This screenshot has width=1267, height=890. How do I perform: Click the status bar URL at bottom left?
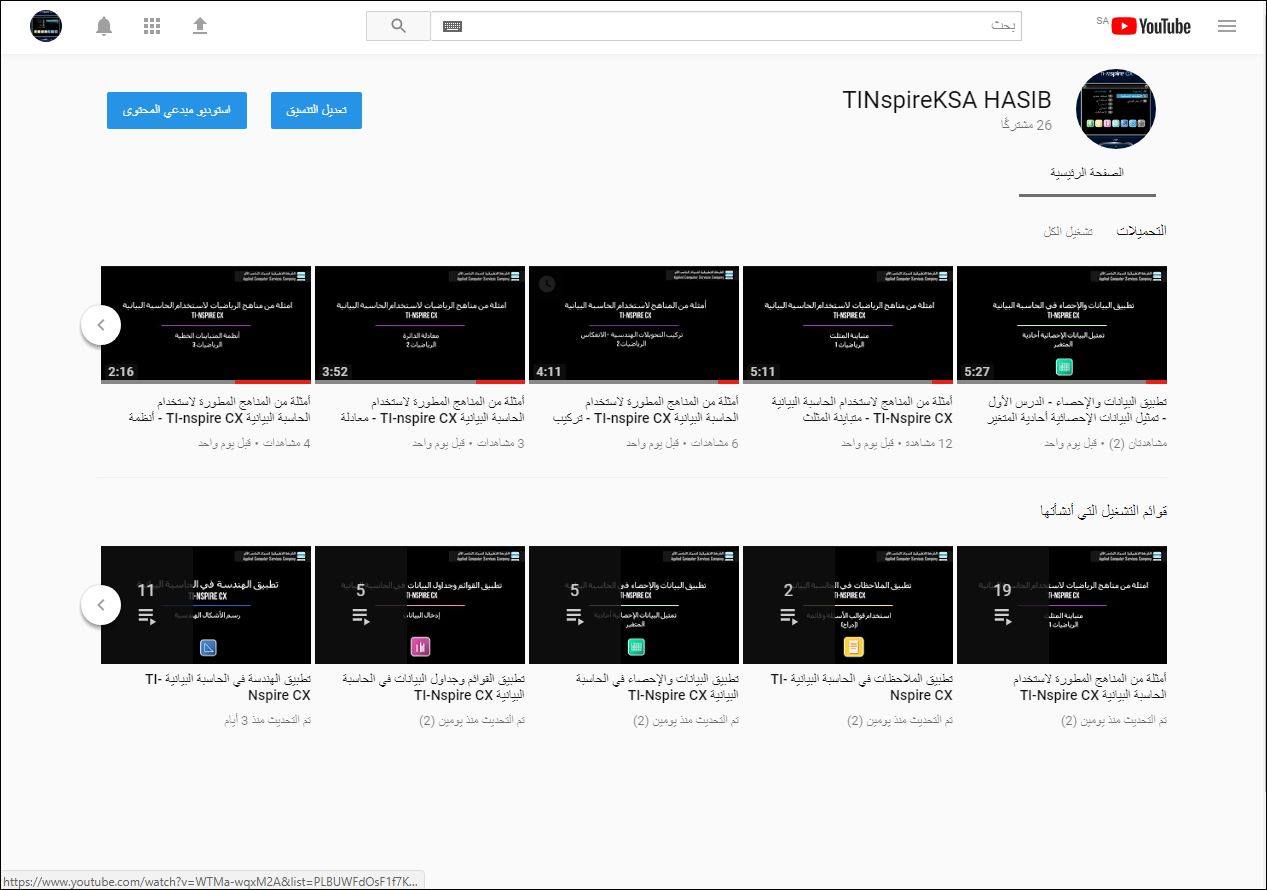[212, 881]
